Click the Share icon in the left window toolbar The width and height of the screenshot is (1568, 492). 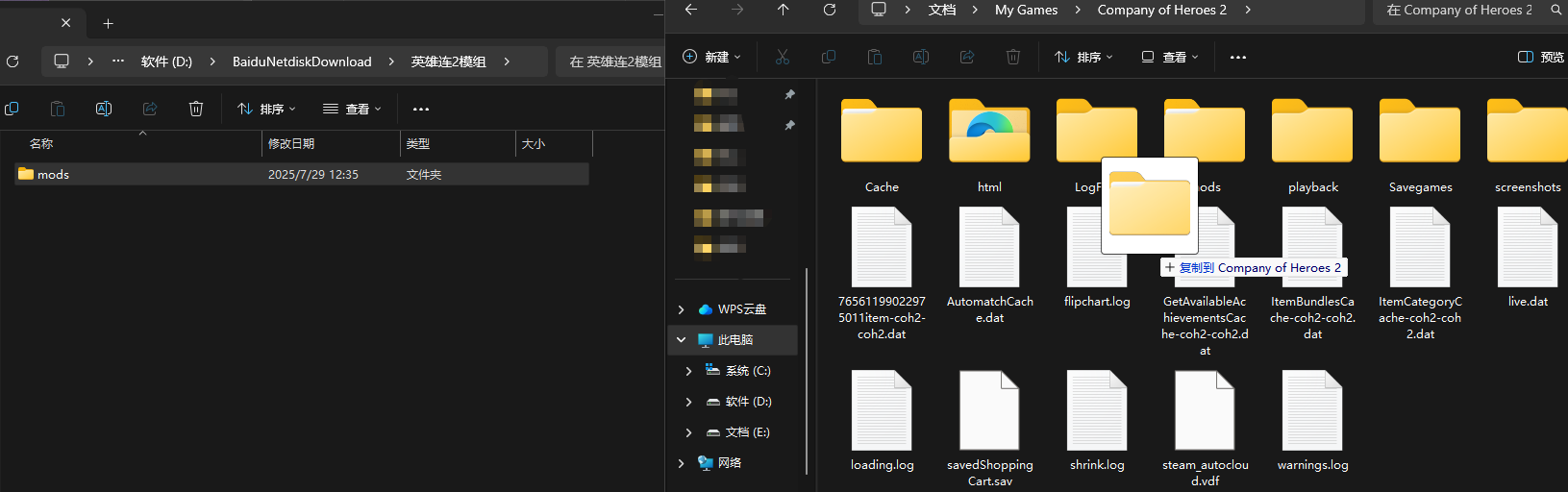[150, 109]
